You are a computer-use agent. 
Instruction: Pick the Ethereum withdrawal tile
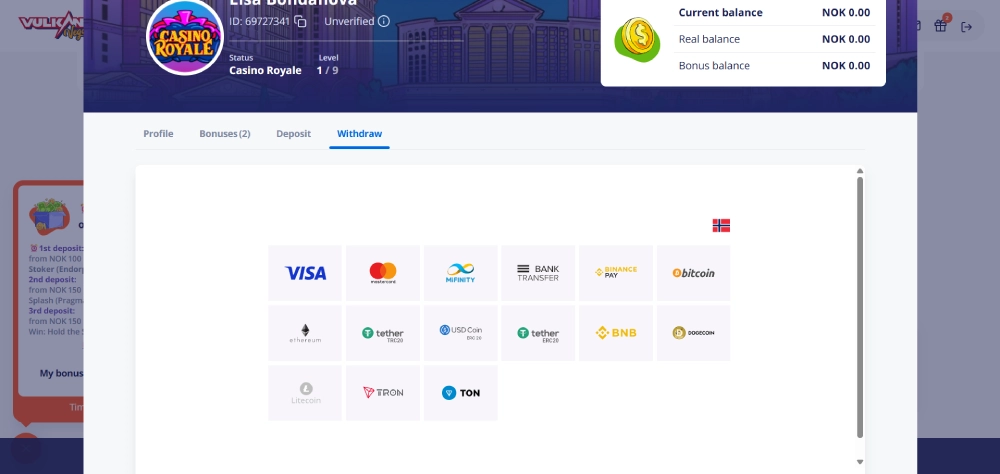305,333
